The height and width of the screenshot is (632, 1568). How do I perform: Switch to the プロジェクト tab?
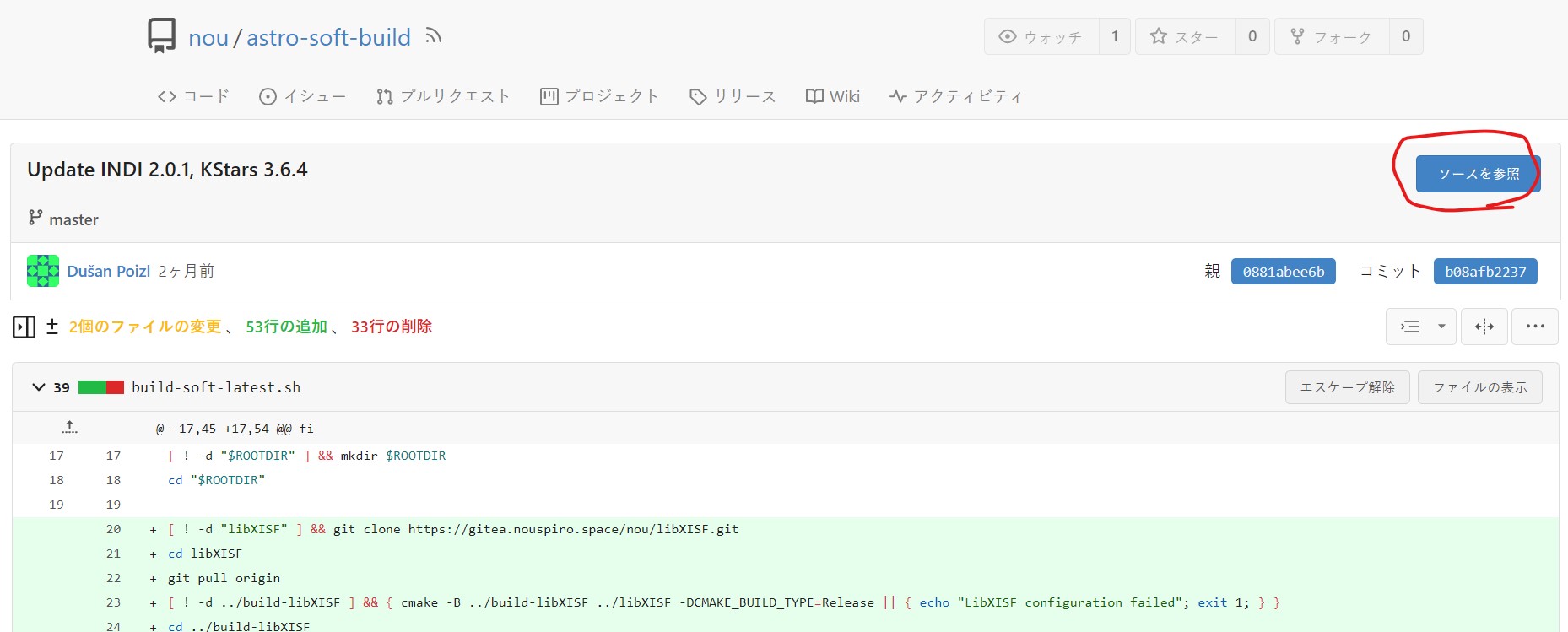(599, 96)
